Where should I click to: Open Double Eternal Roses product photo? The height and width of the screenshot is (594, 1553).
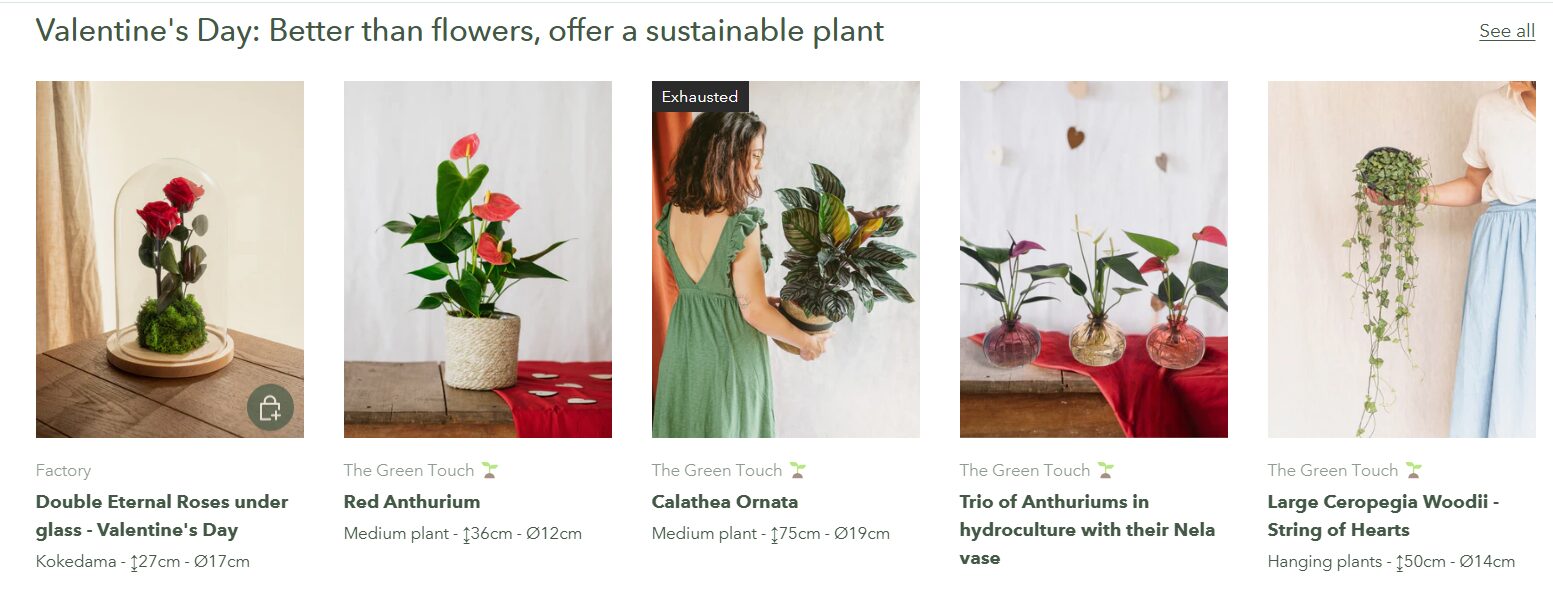point(170,240)
